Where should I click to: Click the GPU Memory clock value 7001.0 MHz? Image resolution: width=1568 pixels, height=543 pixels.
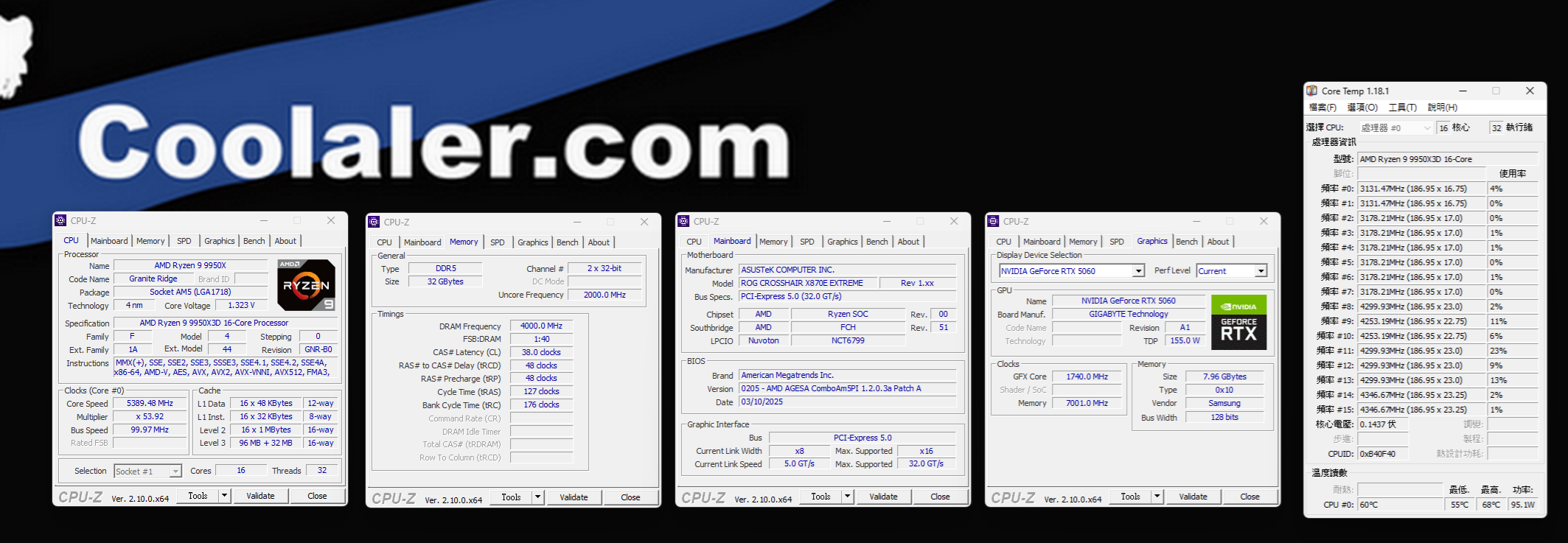pyautogui.click(x=1087, y=403)
